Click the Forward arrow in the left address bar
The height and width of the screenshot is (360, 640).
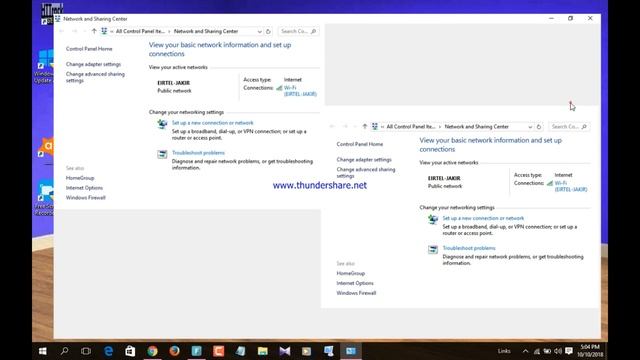click(74, 31)
